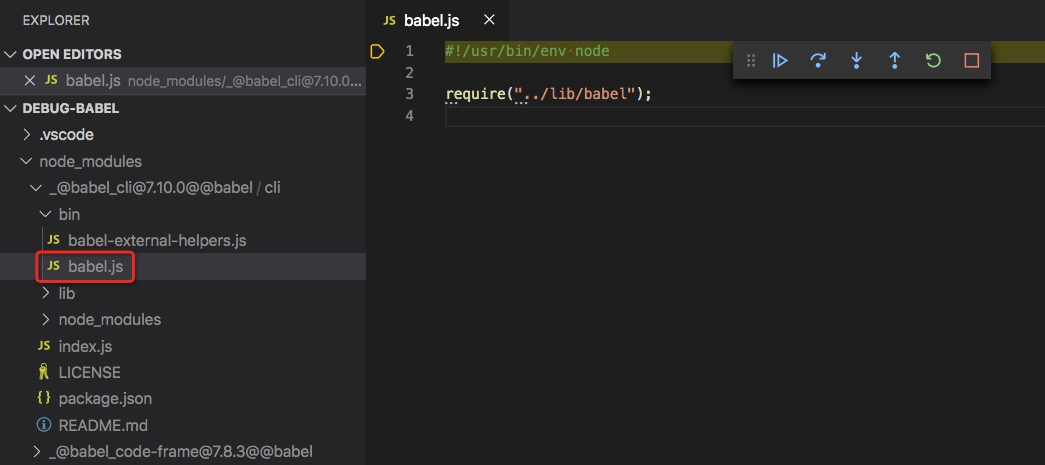Click the Continue debug button
Viewport: 1045px width, 465px height.
click(x=780, y=61)
